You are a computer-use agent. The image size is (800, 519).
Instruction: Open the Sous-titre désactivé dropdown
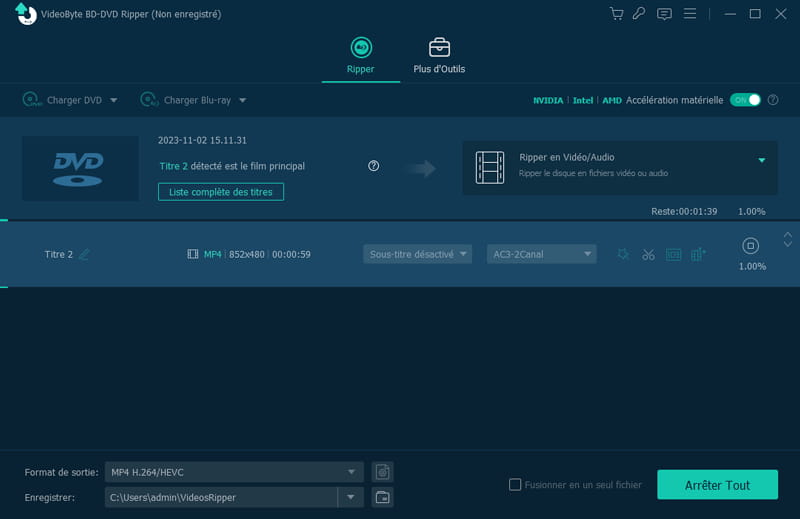coord(417,254)
